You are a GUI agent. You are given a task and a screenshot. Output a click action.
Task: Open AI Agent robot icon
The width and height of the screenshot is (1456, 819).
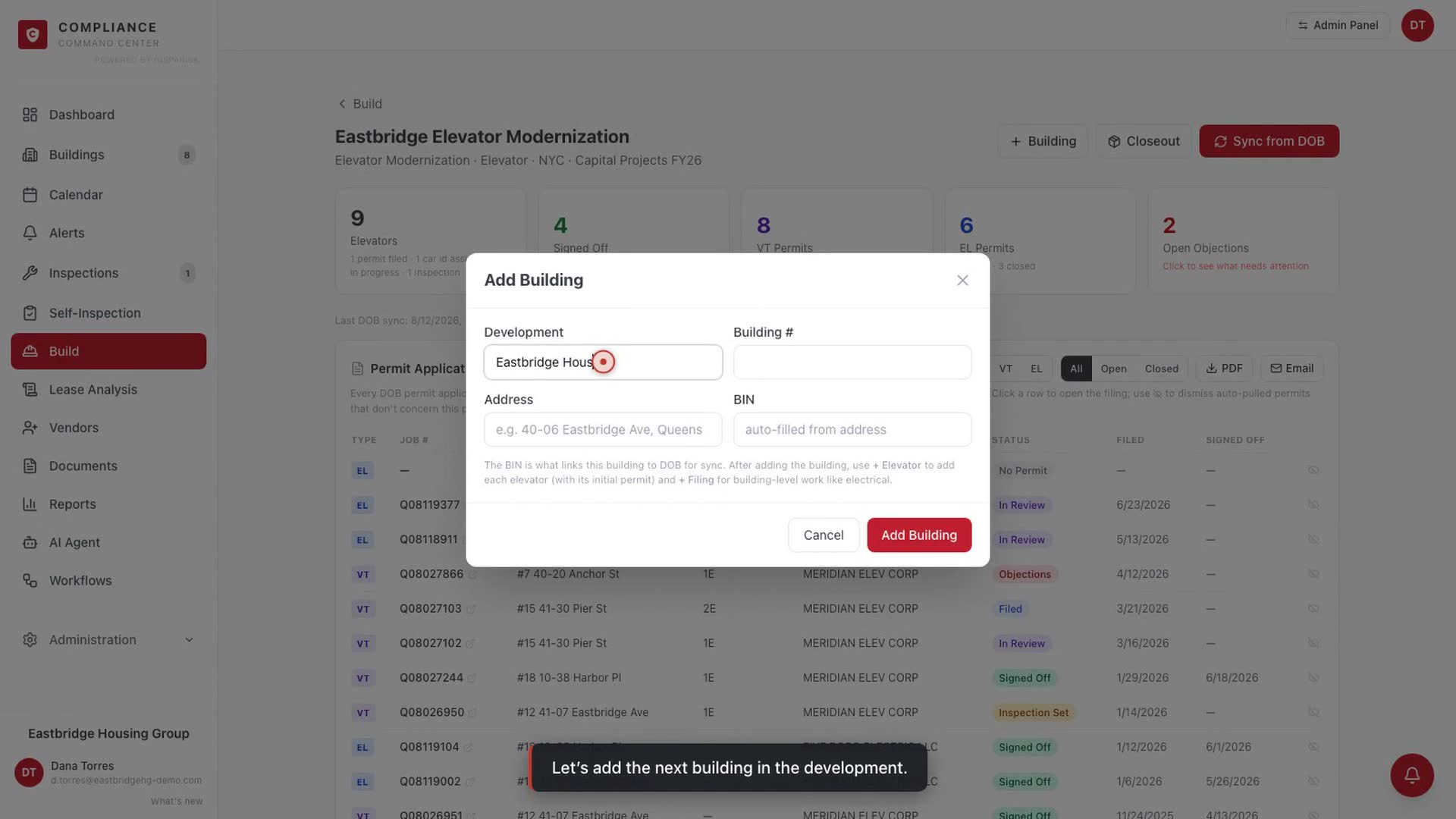tap(30, 542)
